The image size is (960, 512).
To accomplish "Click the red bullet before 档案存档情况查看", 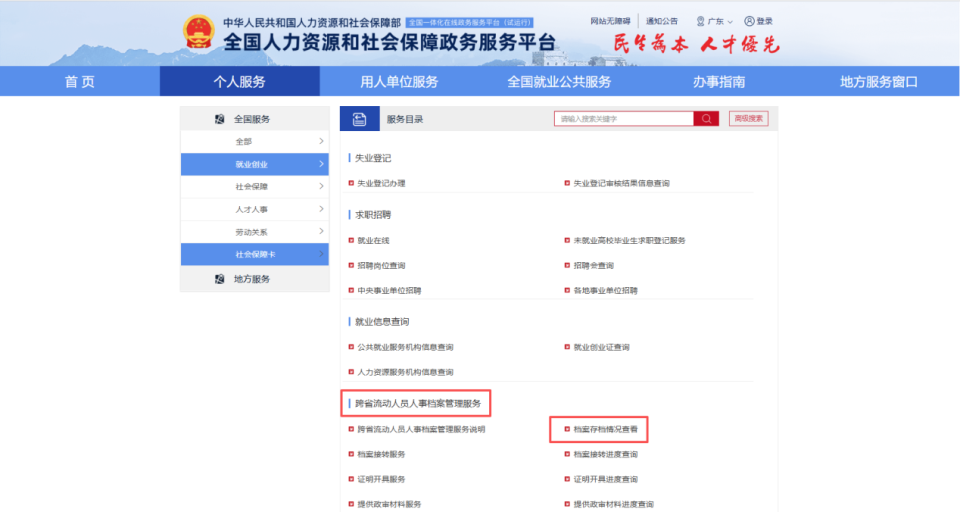I will tap(567, 429).
